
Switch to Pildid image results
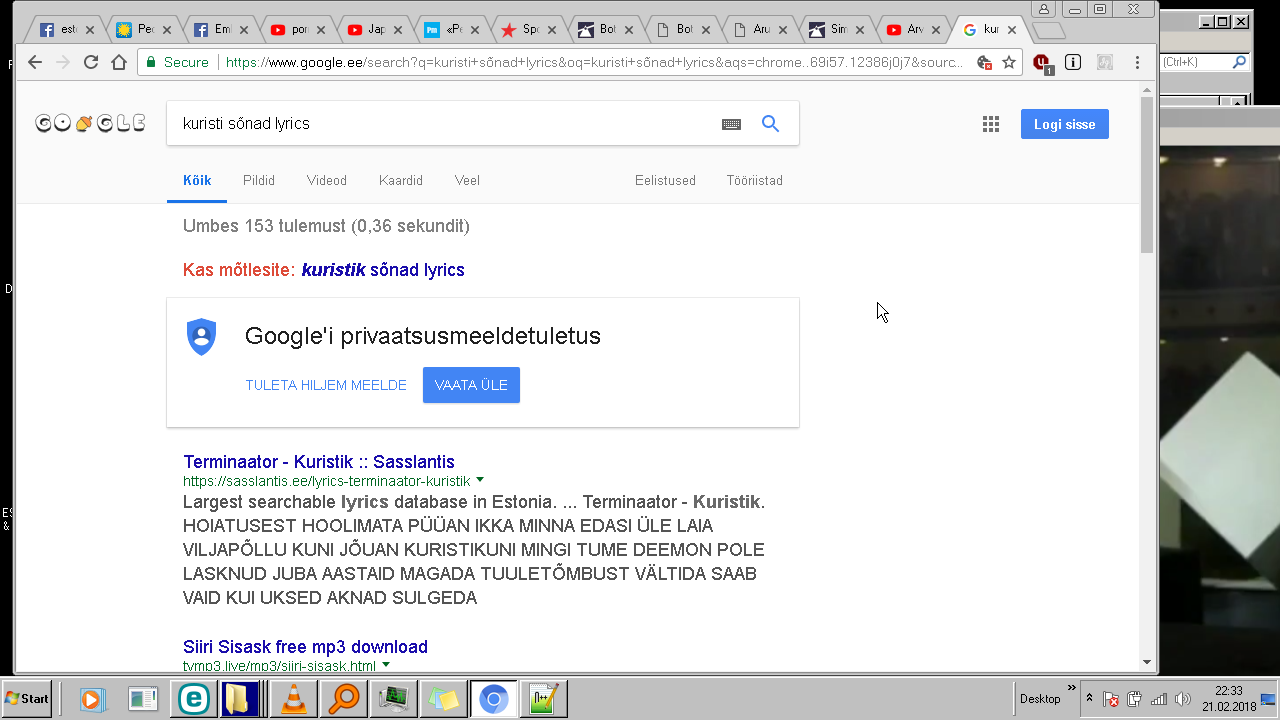click(x=259, y=181)
